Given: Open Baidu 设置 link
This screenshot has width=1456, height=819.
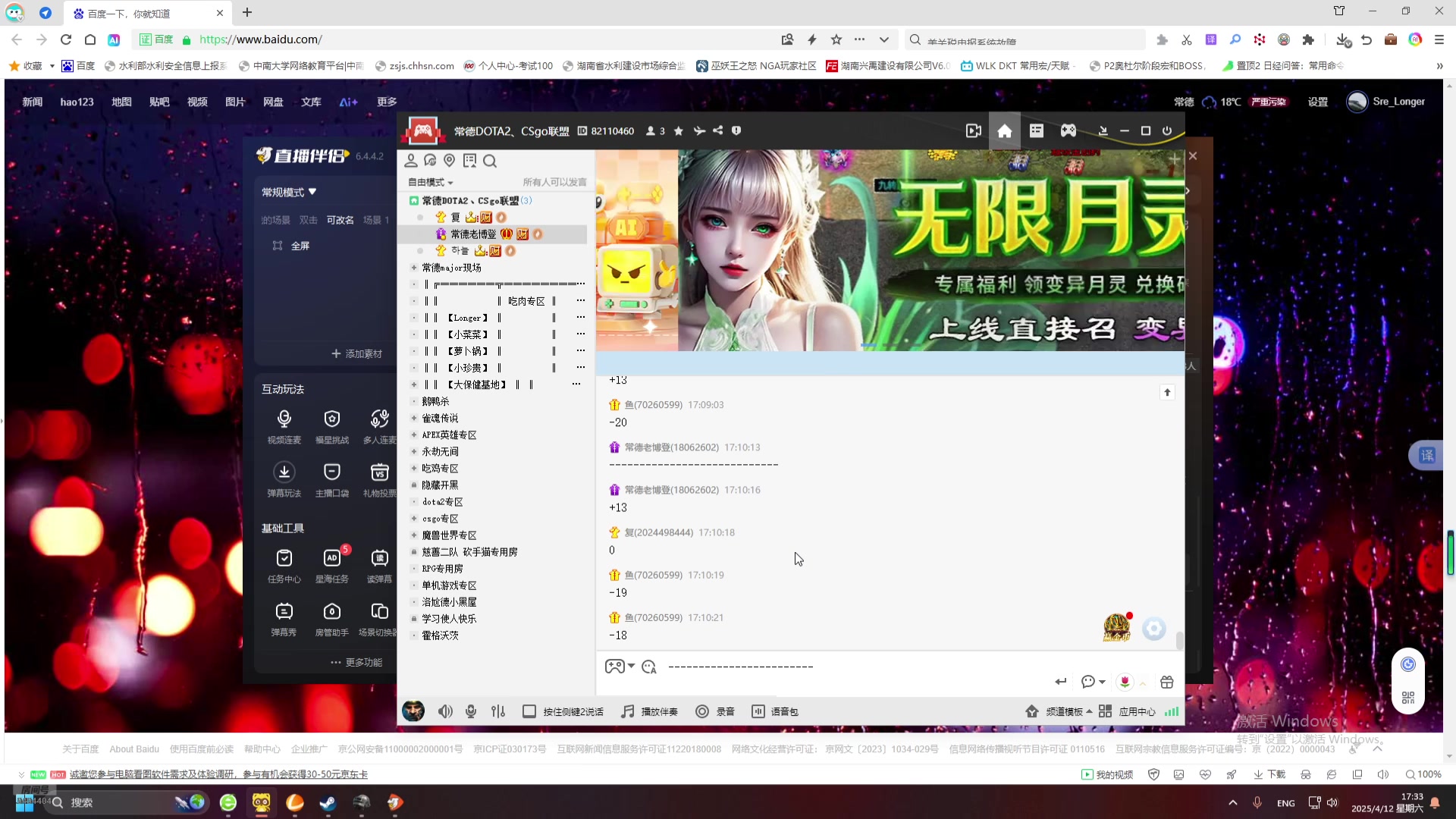Looking at the screenshot, I should coord(1317,102).
